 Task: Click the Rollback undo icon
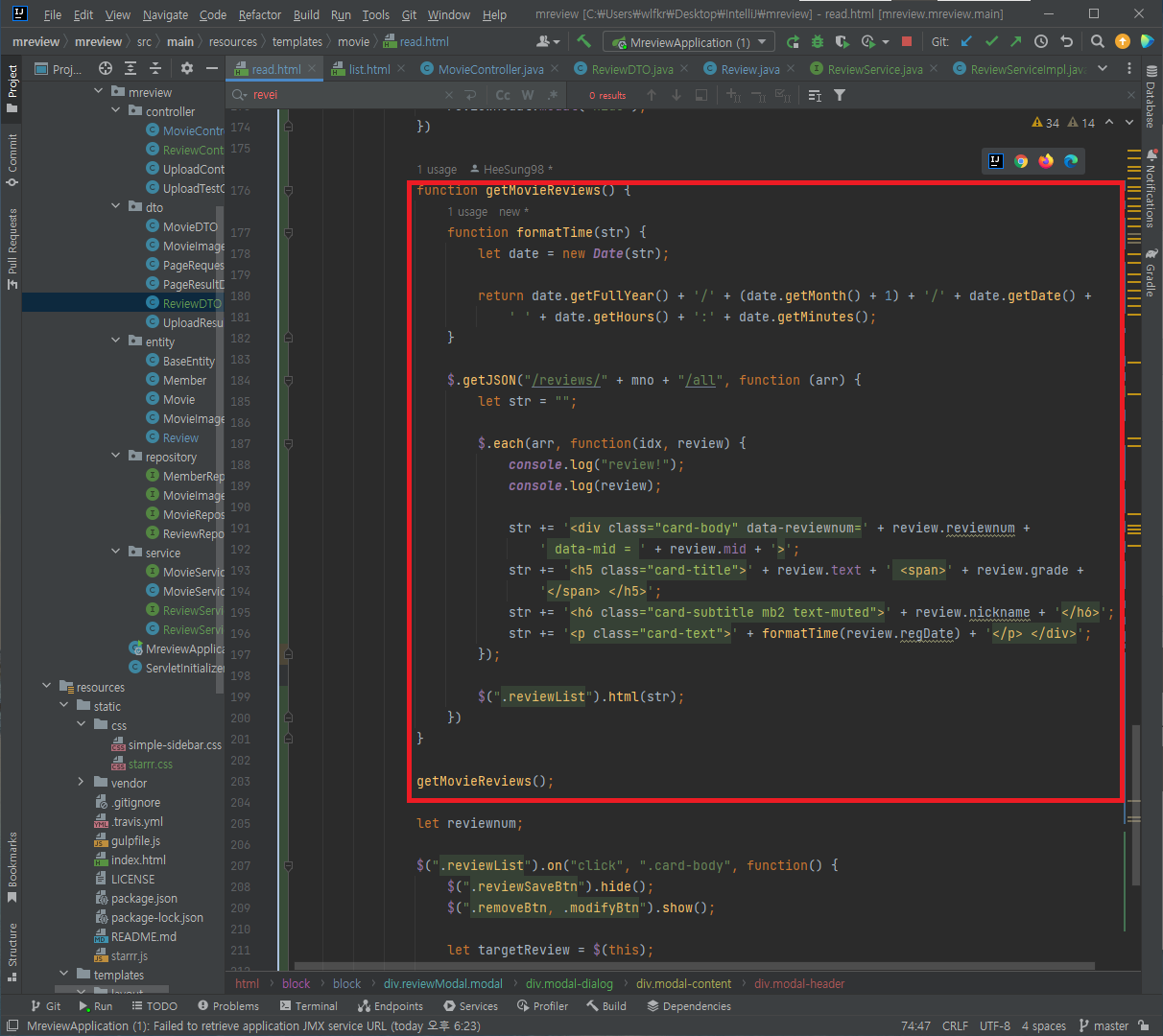pos(1066,41)
